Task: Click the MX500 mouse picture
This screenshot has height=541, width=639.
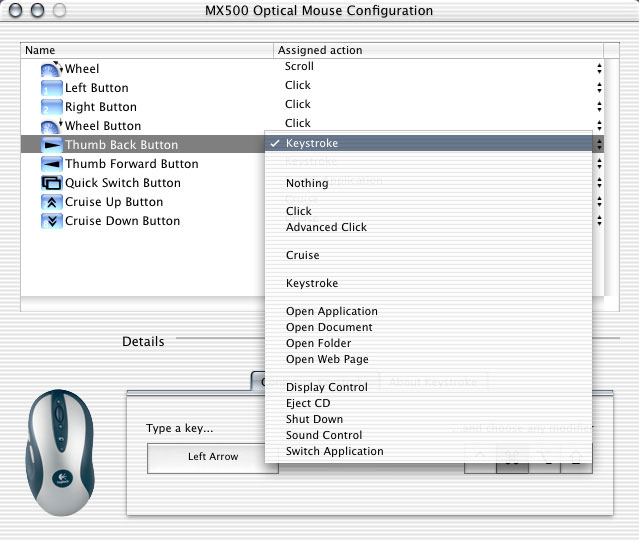Action: point(60,452)
